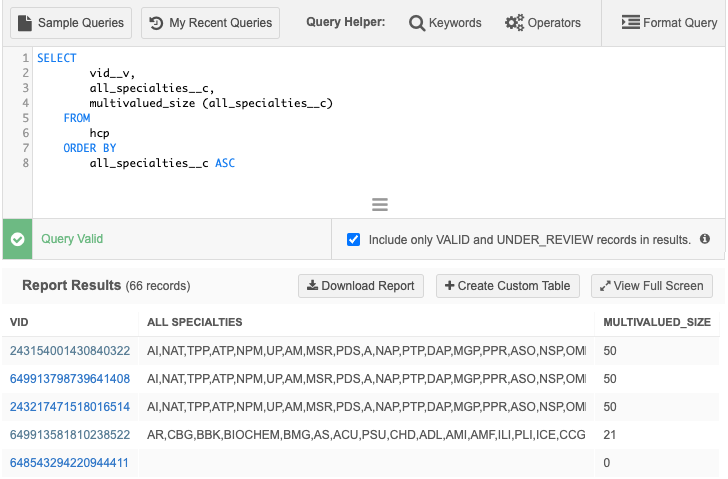The width and height of the screenshot is (728, 479).
Task: Click the editor resize handle bars
Action: click(379, 205)
